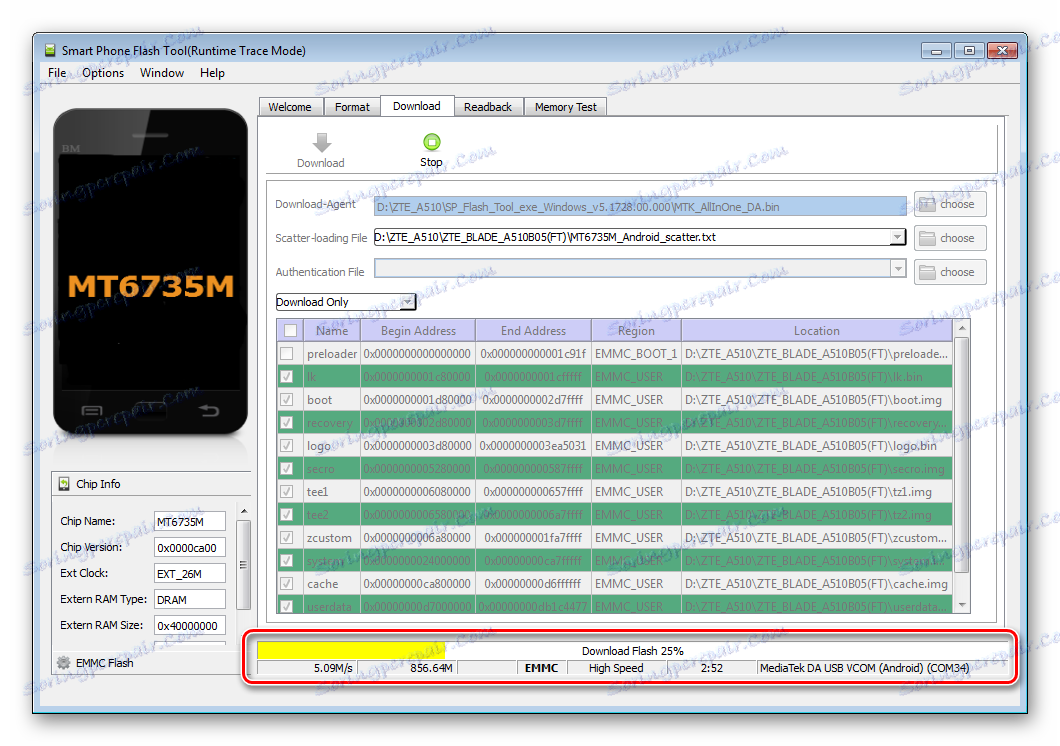Image resolution: width=1060 pixels, height=746 pixels.
Task: Disable the boot partition checkbox
Action: (x=287, y=399)
